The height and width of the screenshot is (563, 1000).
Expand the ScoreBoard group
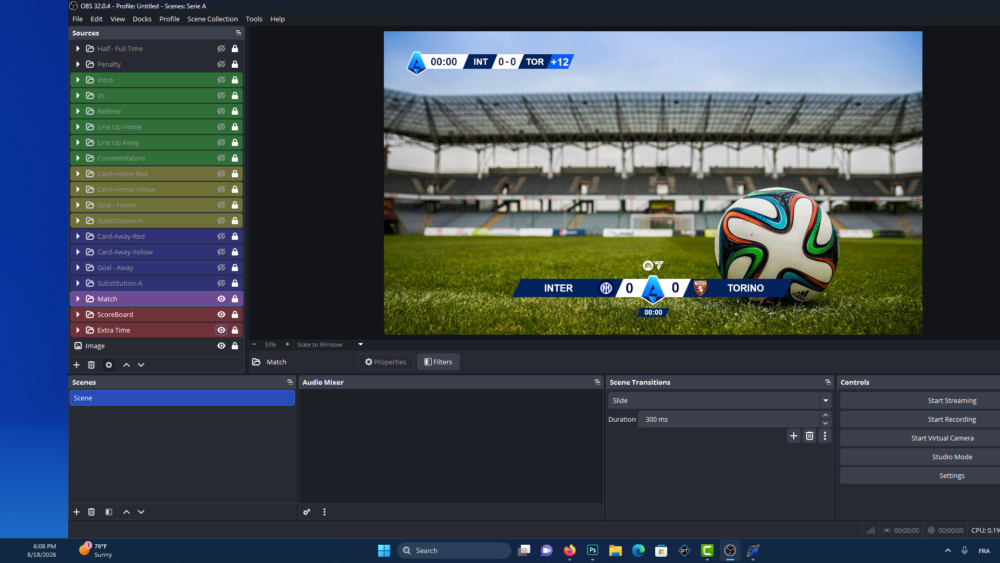(78, 314)
